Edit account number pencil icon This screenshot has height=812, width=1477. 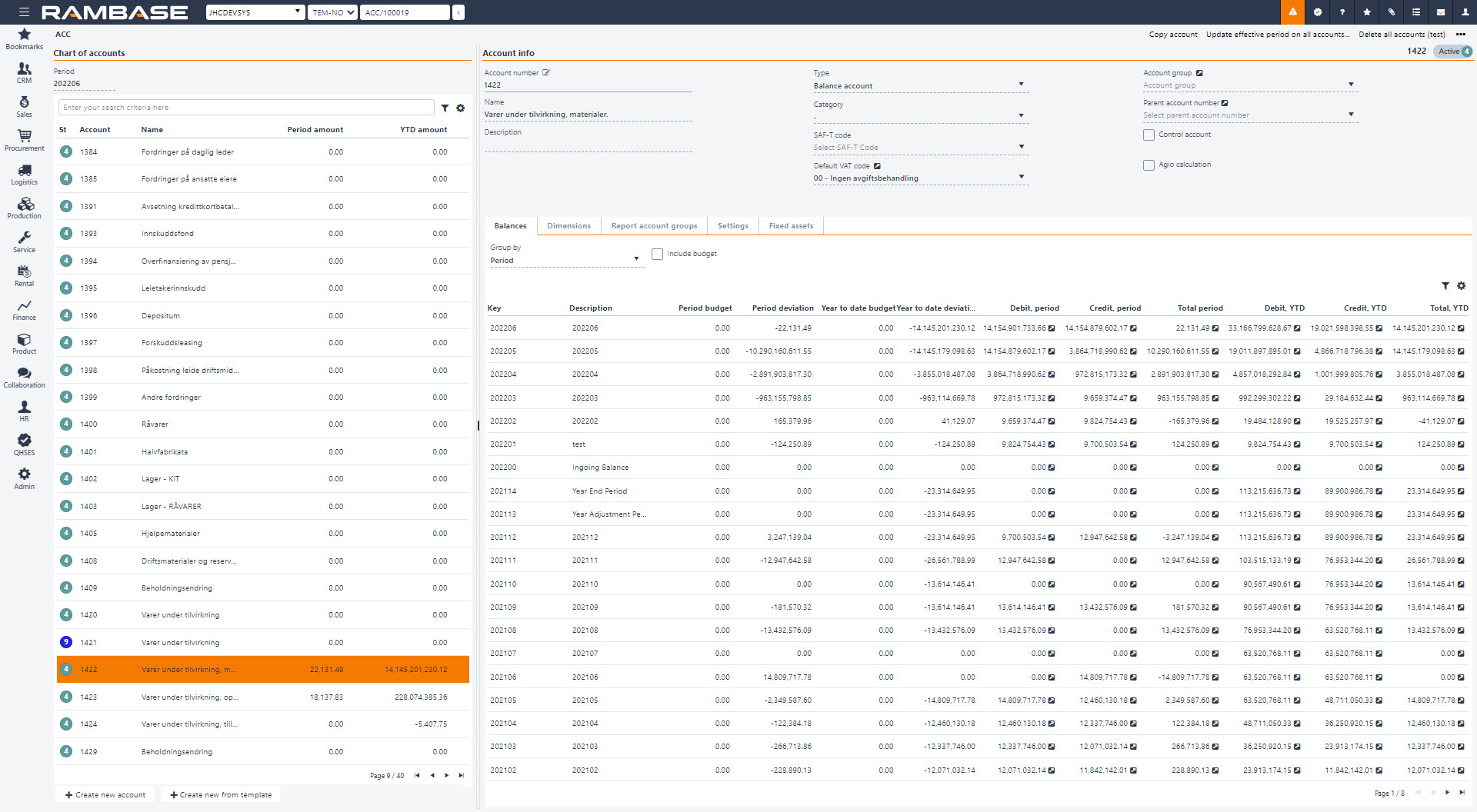[x=546, y=72]
